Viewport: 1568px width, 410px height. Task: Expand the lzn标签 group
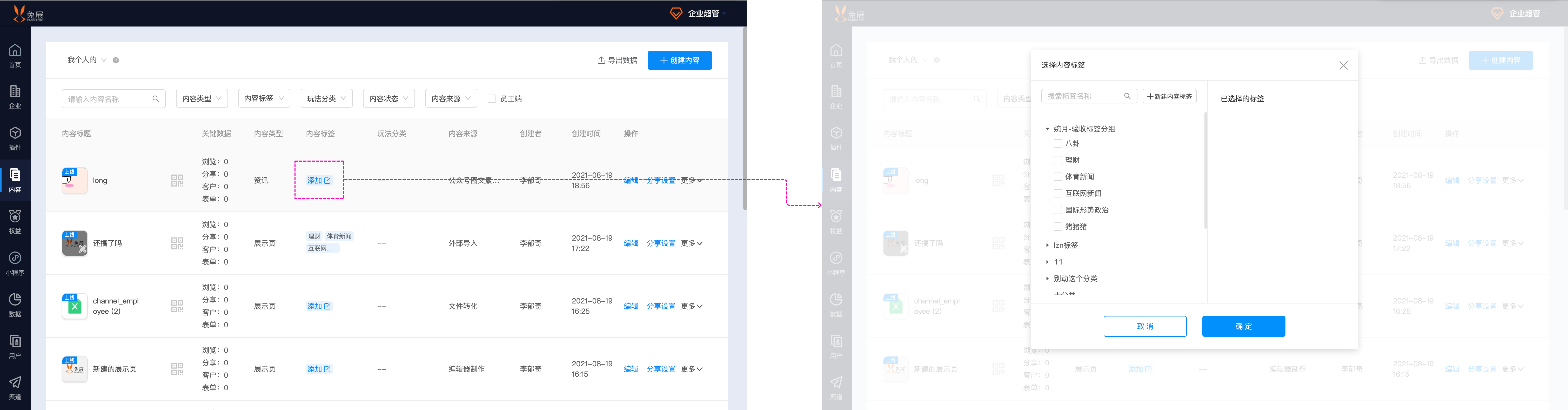1048,246
